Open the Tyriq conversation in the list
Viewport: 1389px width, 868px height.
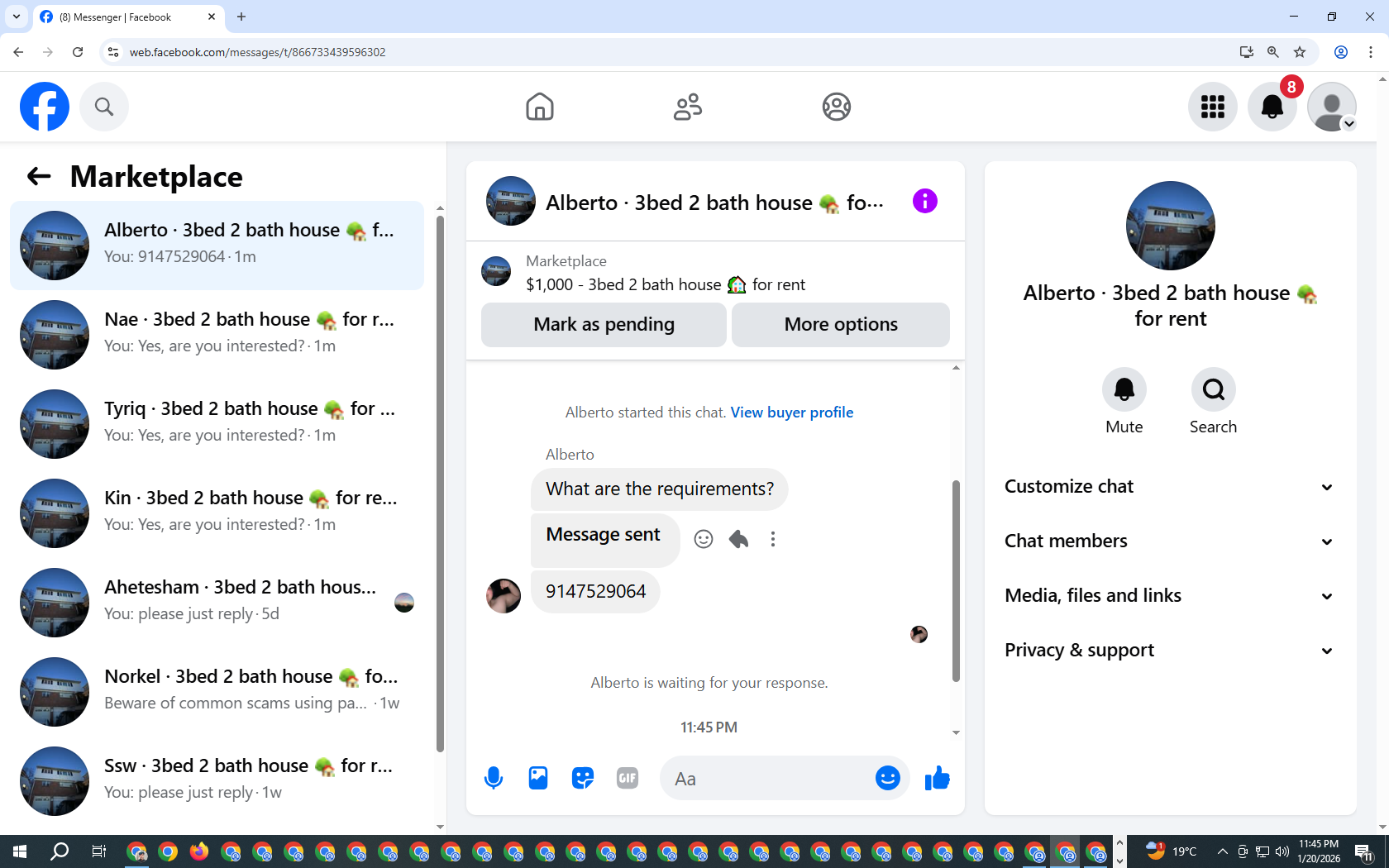[217, 424]
